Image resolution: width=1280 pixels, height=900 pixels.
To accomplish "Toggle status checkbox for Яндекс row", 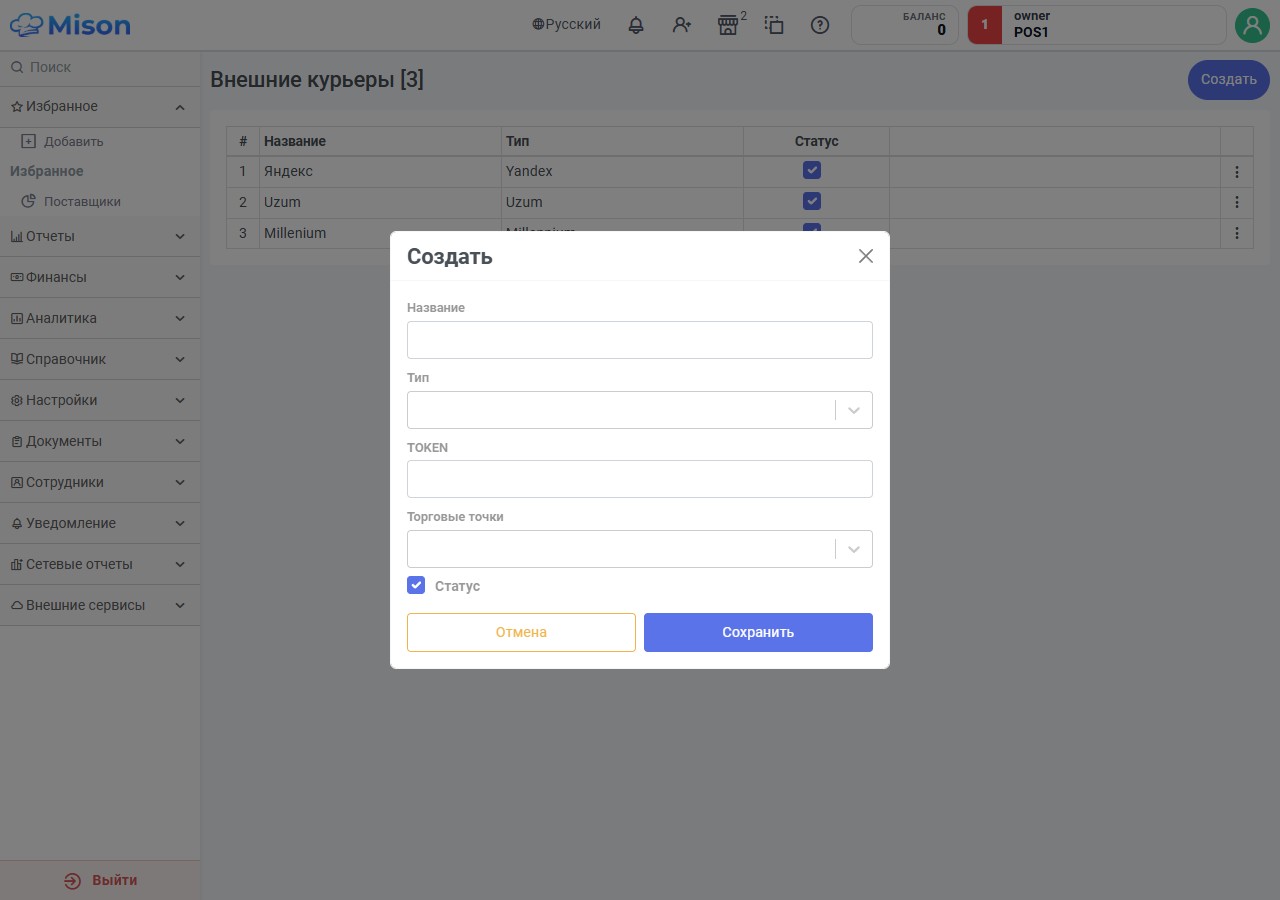I will (812, 170).
